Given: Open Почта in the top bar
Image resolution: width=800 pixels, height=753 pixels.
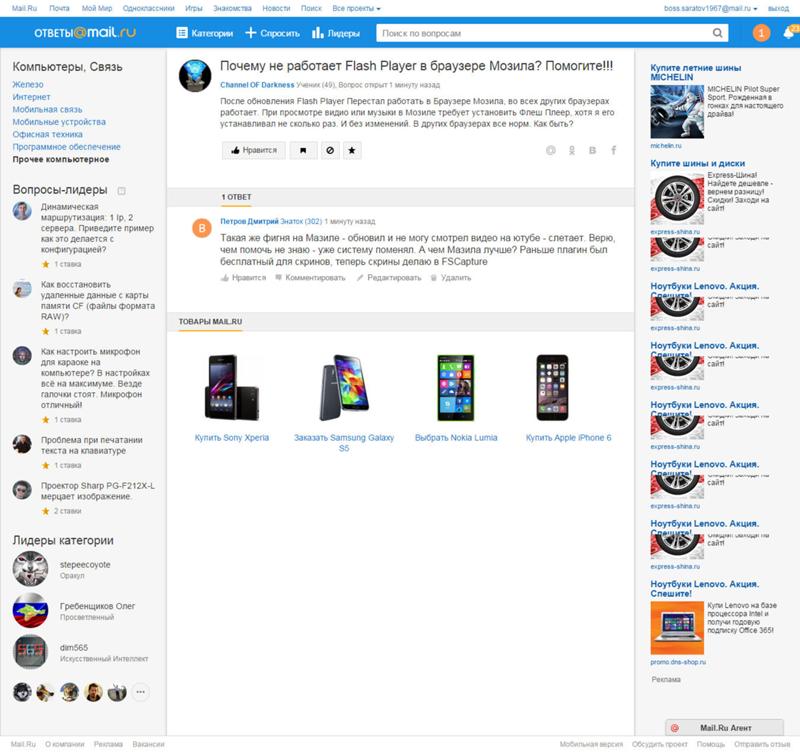Looking at the screenshot, I should [59, 9].
